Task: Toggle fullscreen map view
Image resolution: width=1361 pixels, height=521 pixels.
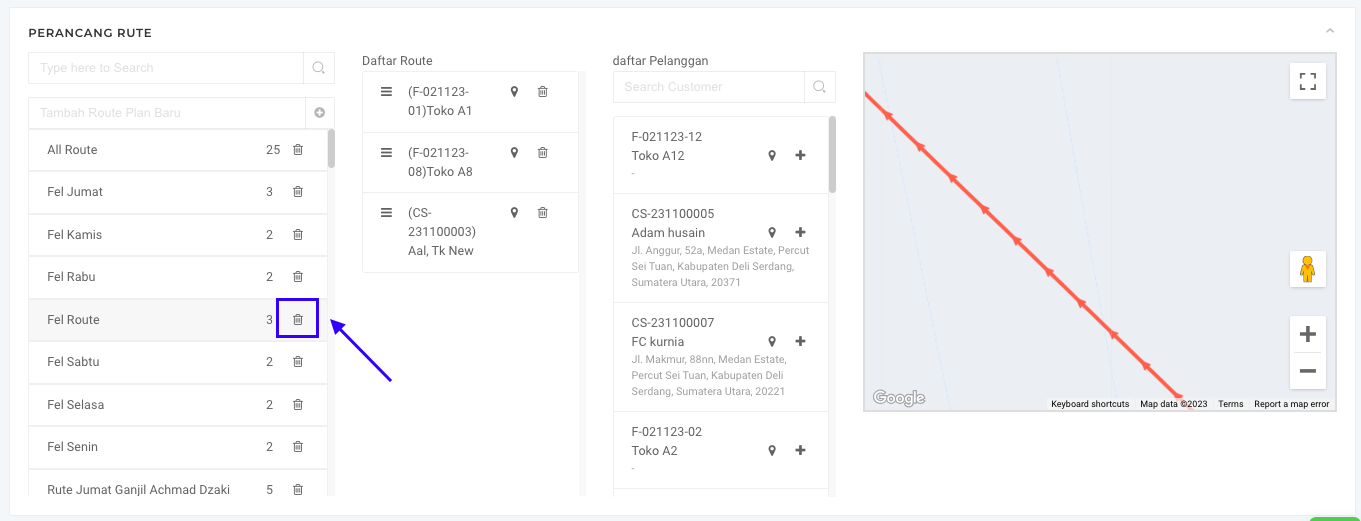Action: (1307, 81)
